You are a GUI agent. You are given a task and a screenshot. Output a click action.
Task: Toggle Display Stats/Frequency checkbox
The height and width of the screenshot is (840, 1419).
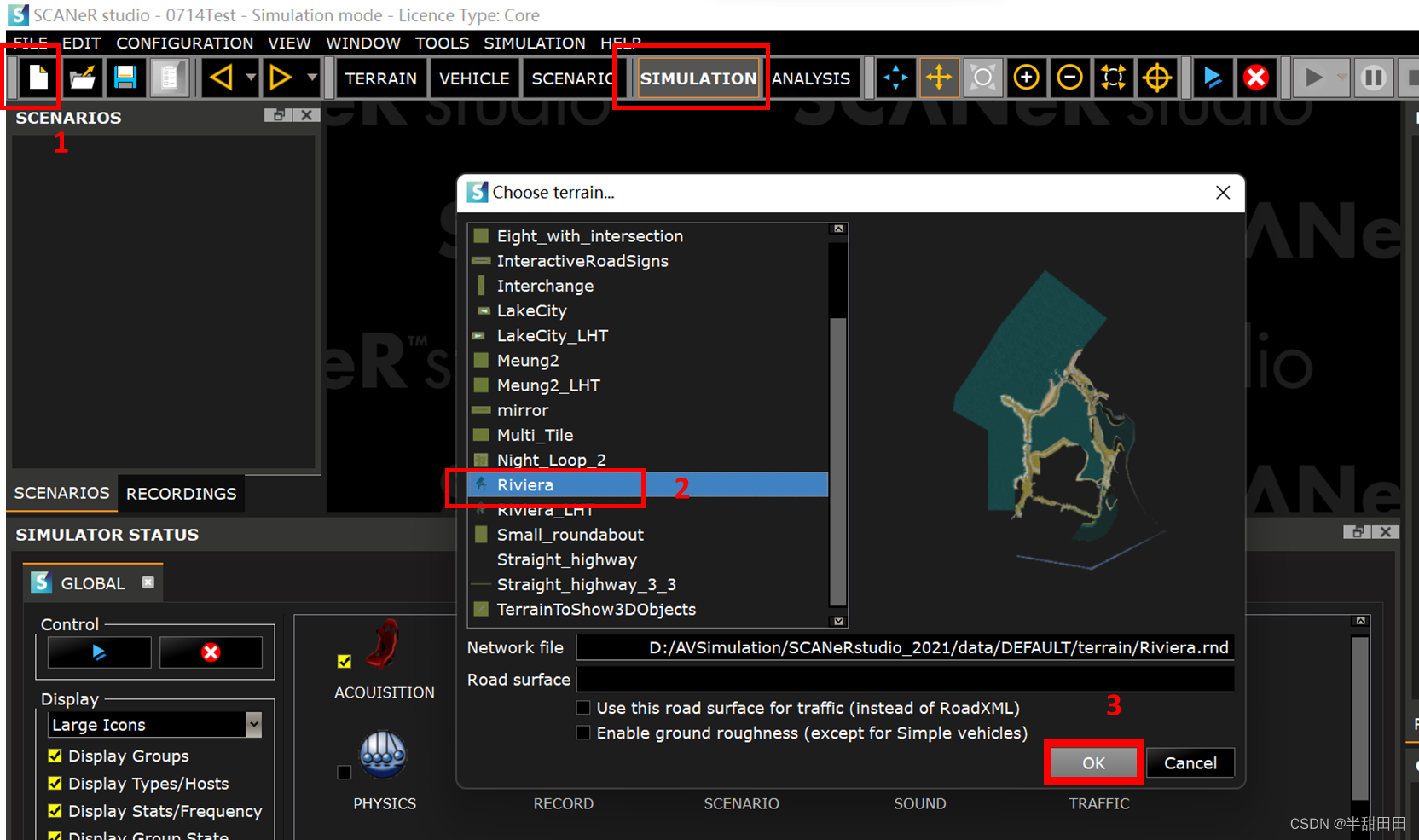[x=55, y=811]
